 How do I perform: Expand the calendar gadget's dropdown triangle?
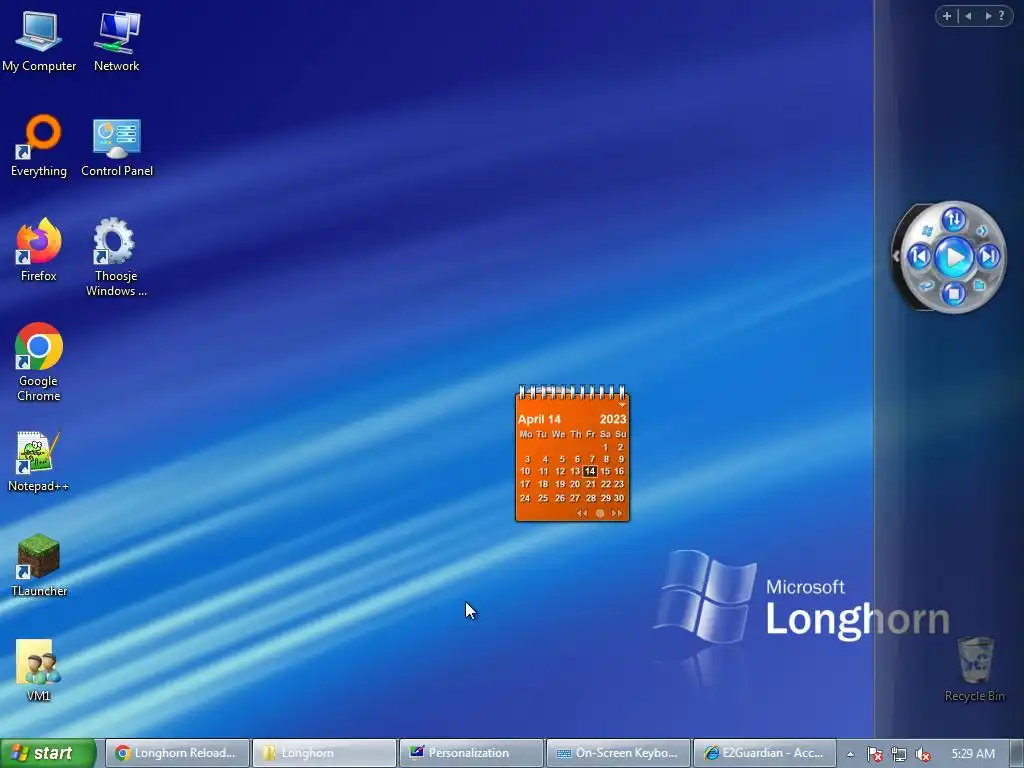click(622, 406)
